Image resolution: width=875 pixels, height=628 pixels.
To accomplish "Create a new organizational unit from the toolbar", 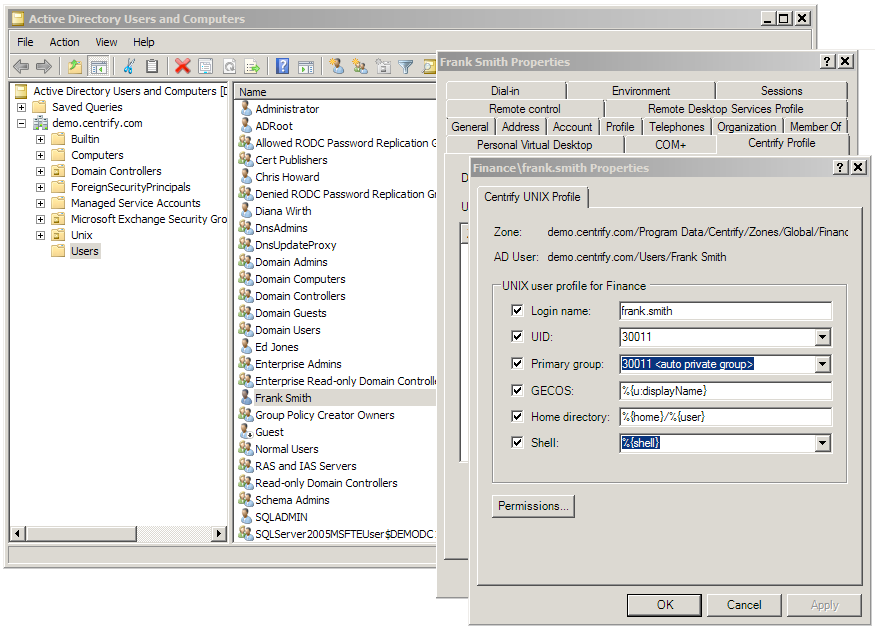I will (x=383, y=66).
